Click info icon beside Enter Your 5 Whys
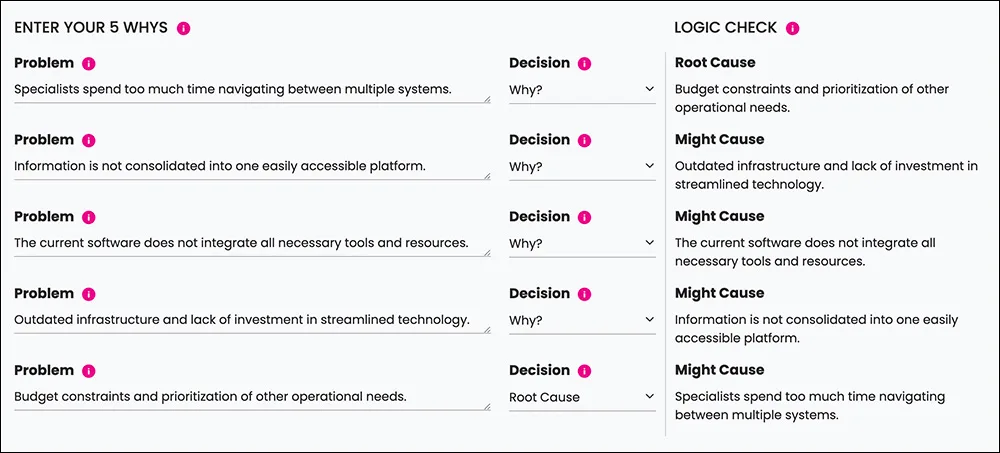This screenshot has height=453, width=1000. click(184, 28)
